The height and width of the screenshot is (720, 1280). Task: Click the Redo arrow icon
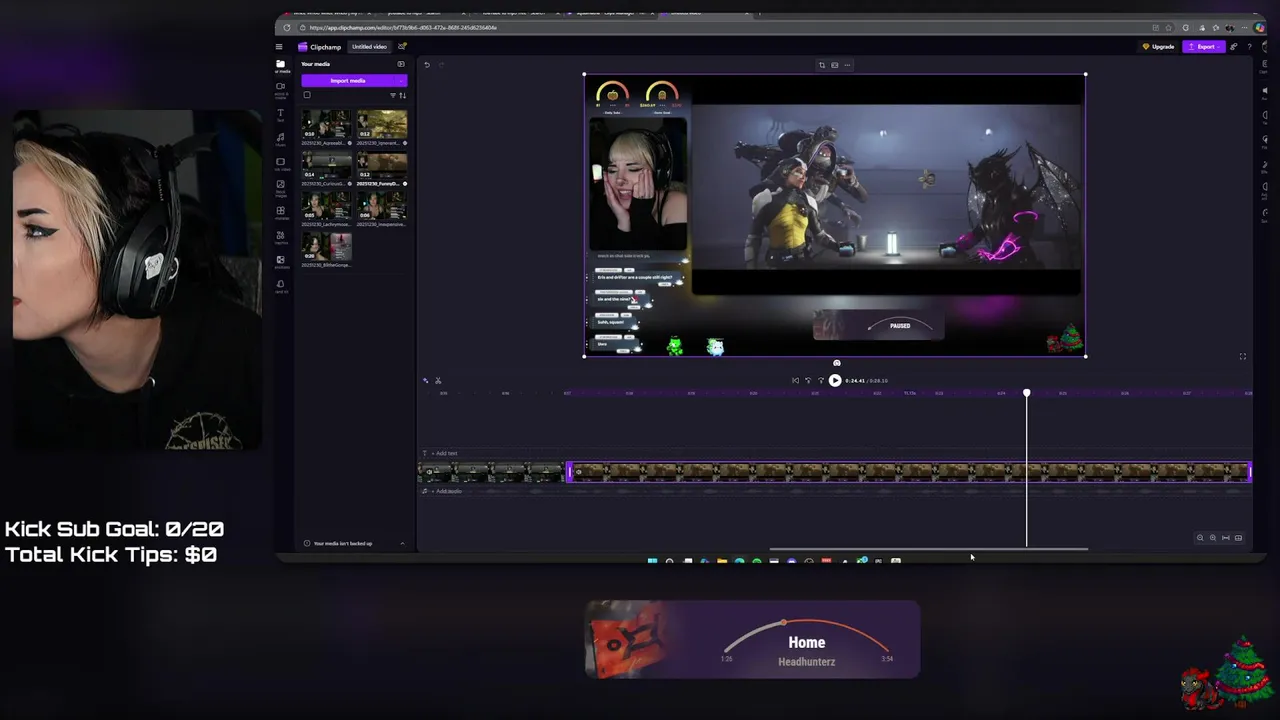(x=441, y=65)
